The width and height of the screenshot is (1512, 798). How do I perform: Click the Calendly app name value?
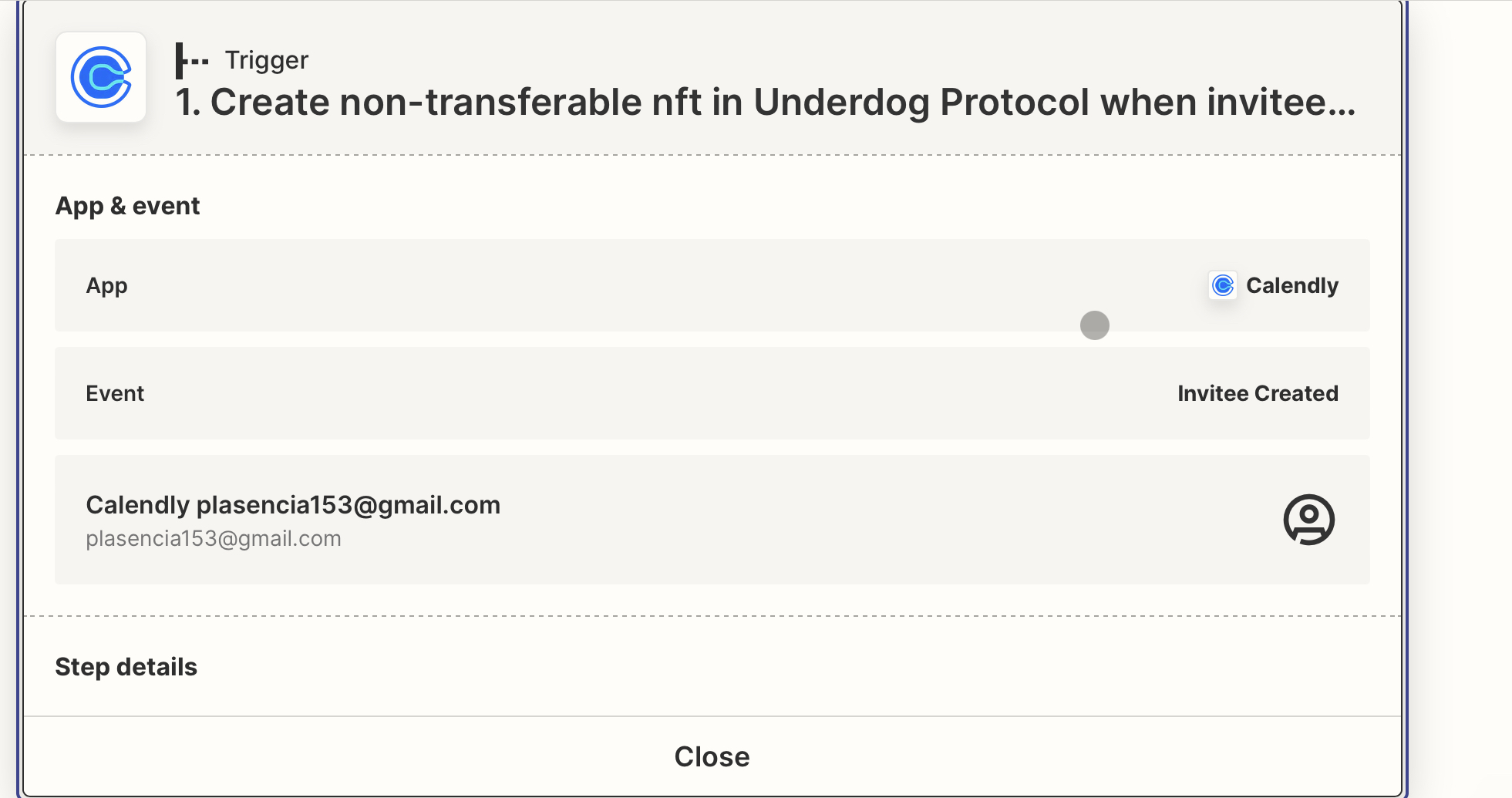click(x=1292, y=285)
